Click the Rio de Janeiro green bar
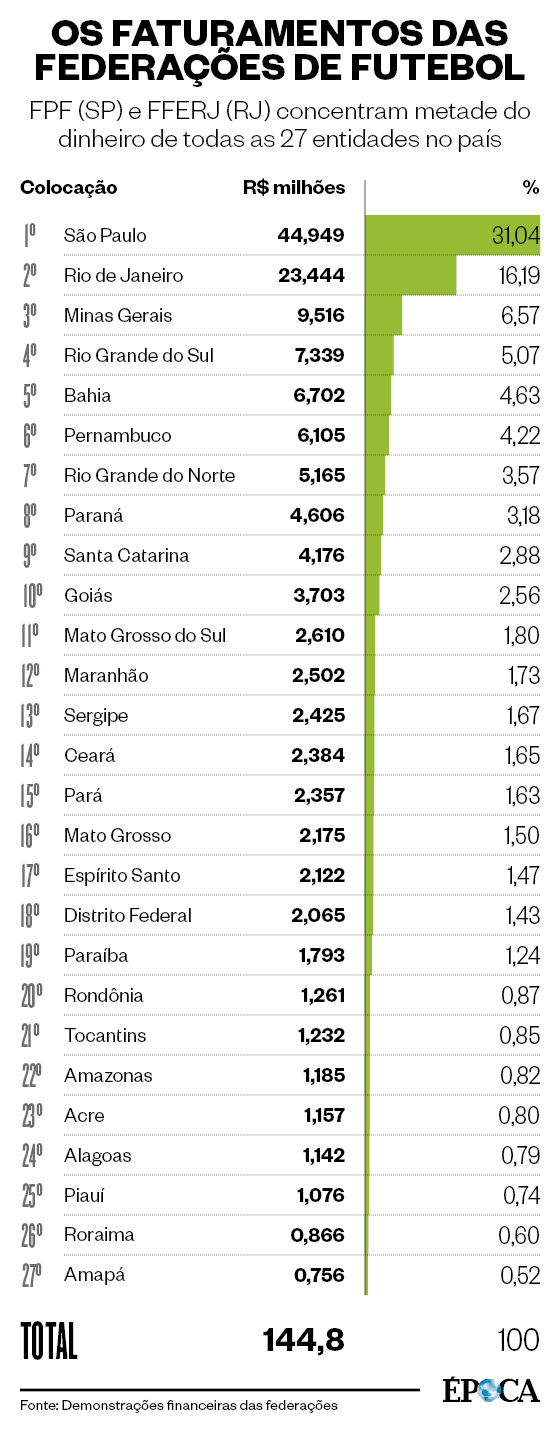 [411, 275]
